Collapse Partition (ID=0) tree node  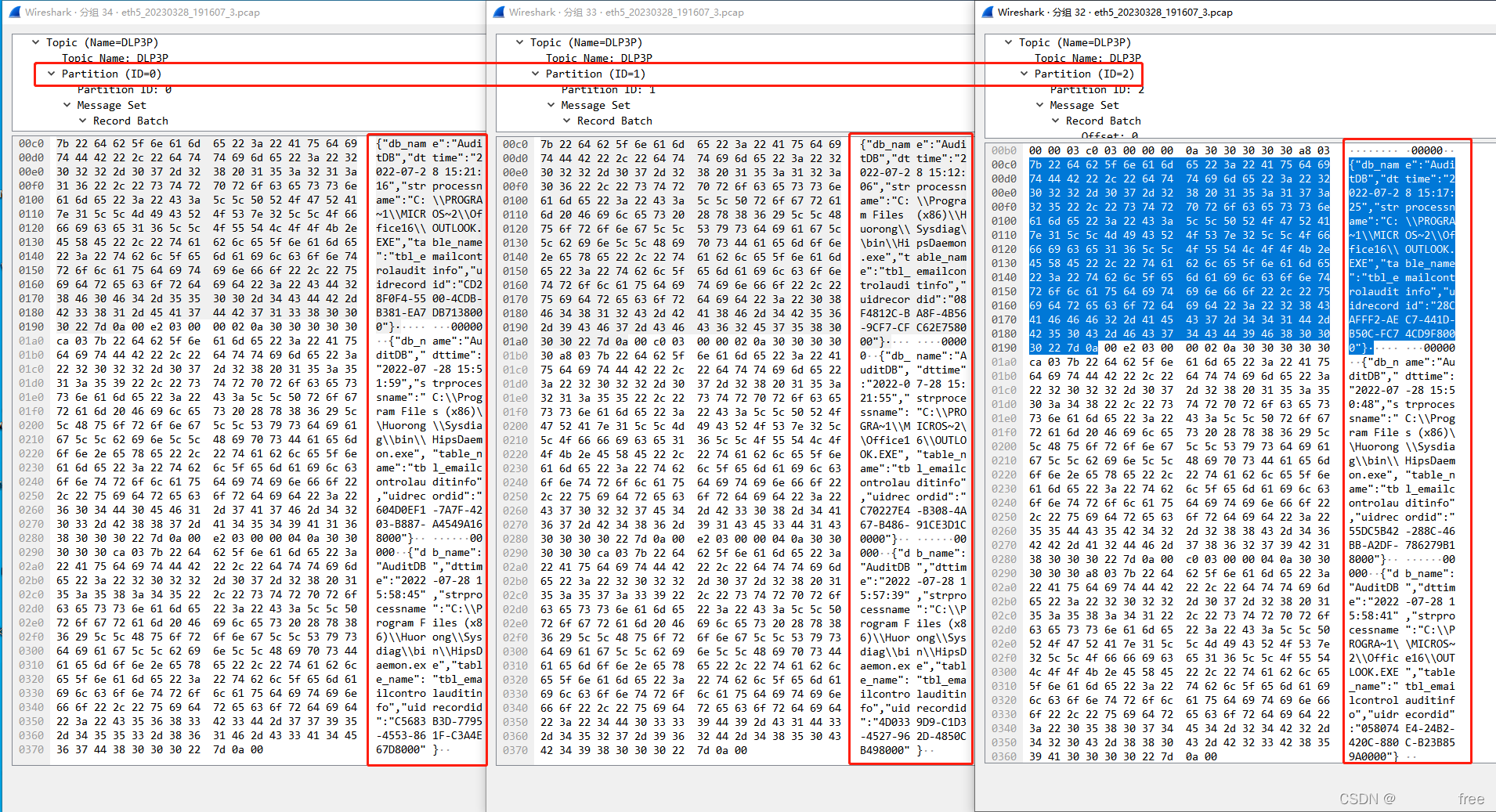(51, 74)
